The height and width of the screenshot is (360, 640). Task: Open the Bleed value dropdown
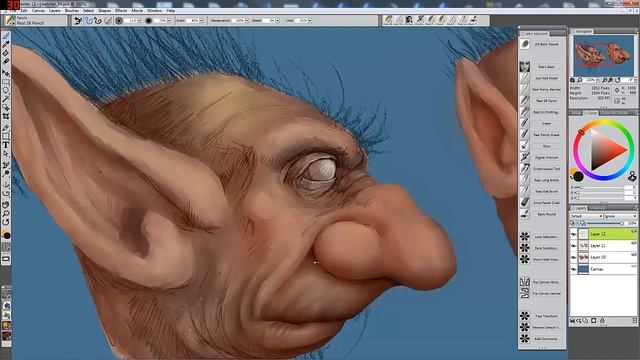tap(278, 20)
